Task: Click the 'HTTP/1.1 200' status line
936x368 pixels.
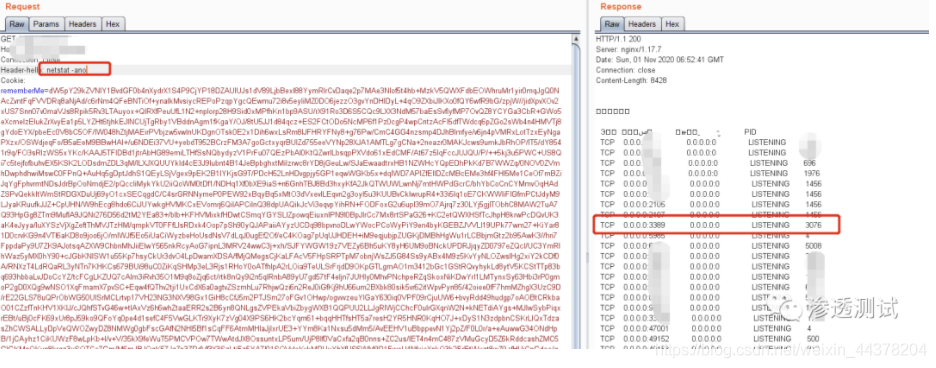Action: 617,39
